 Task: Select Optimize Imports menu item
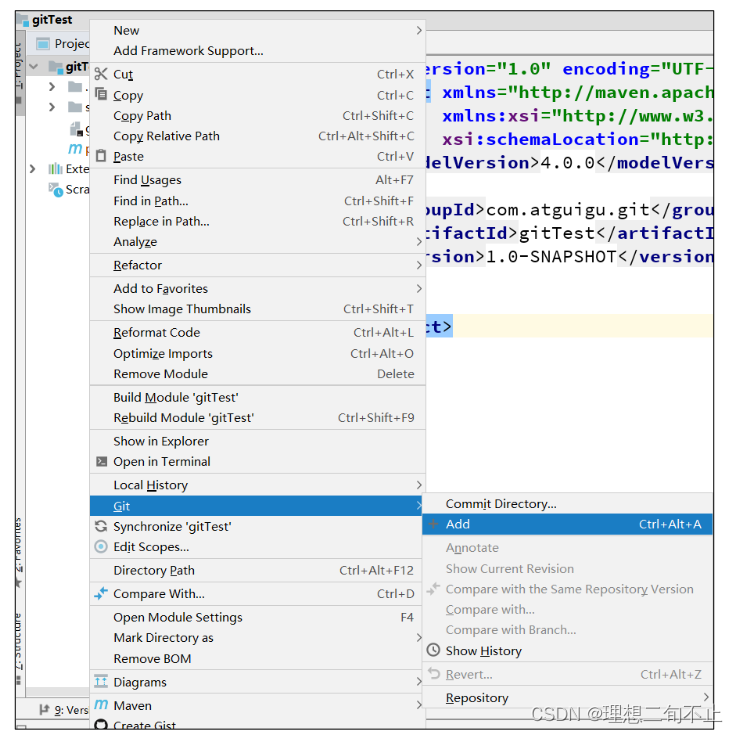[257, 354]
